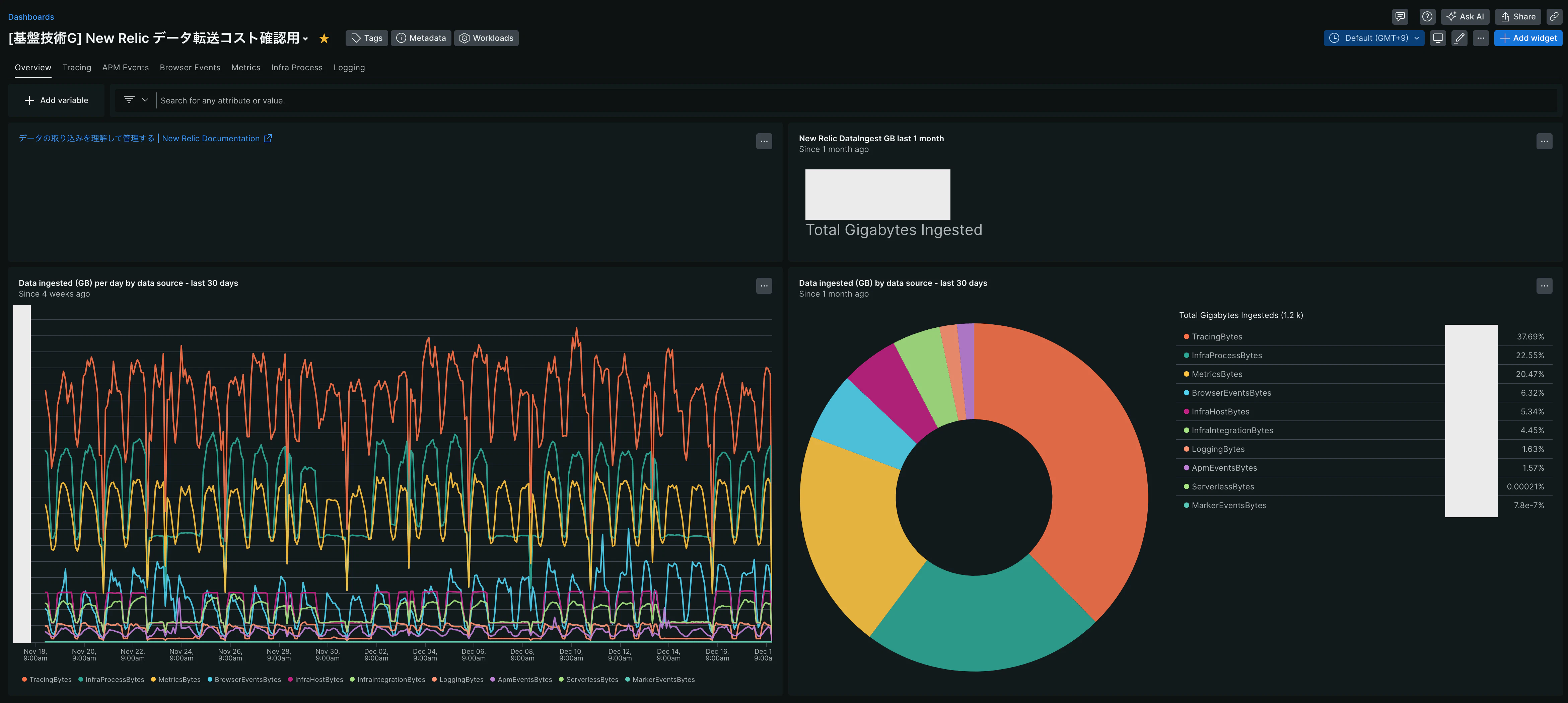Copy the dashboard permalink icon
Screen dimensions: 1568x703
pyautogui.click(x=1554, y=16)
